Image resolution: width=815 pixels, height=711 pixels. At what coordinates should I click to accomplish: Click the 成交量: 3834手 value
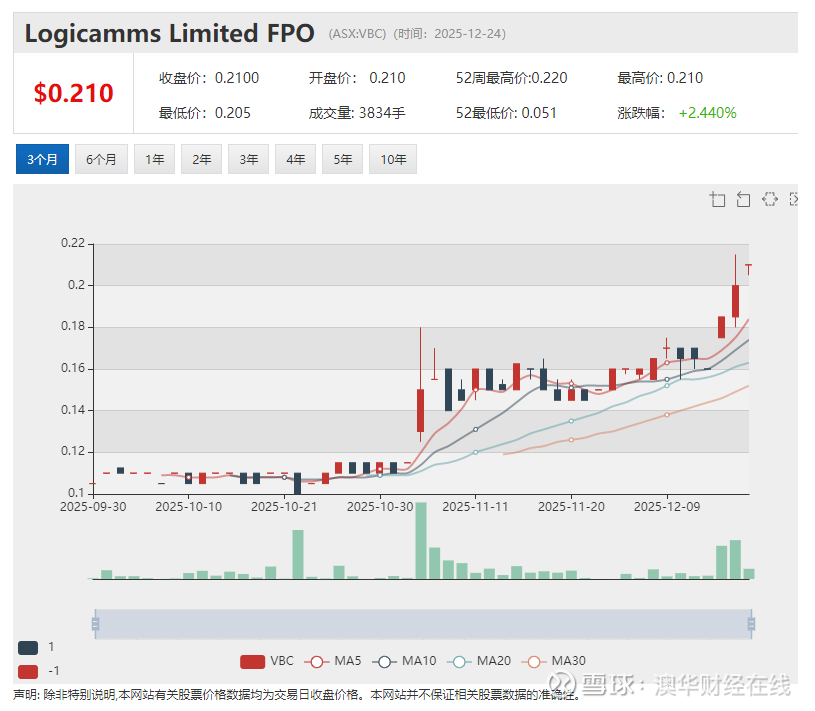(357, 113)
